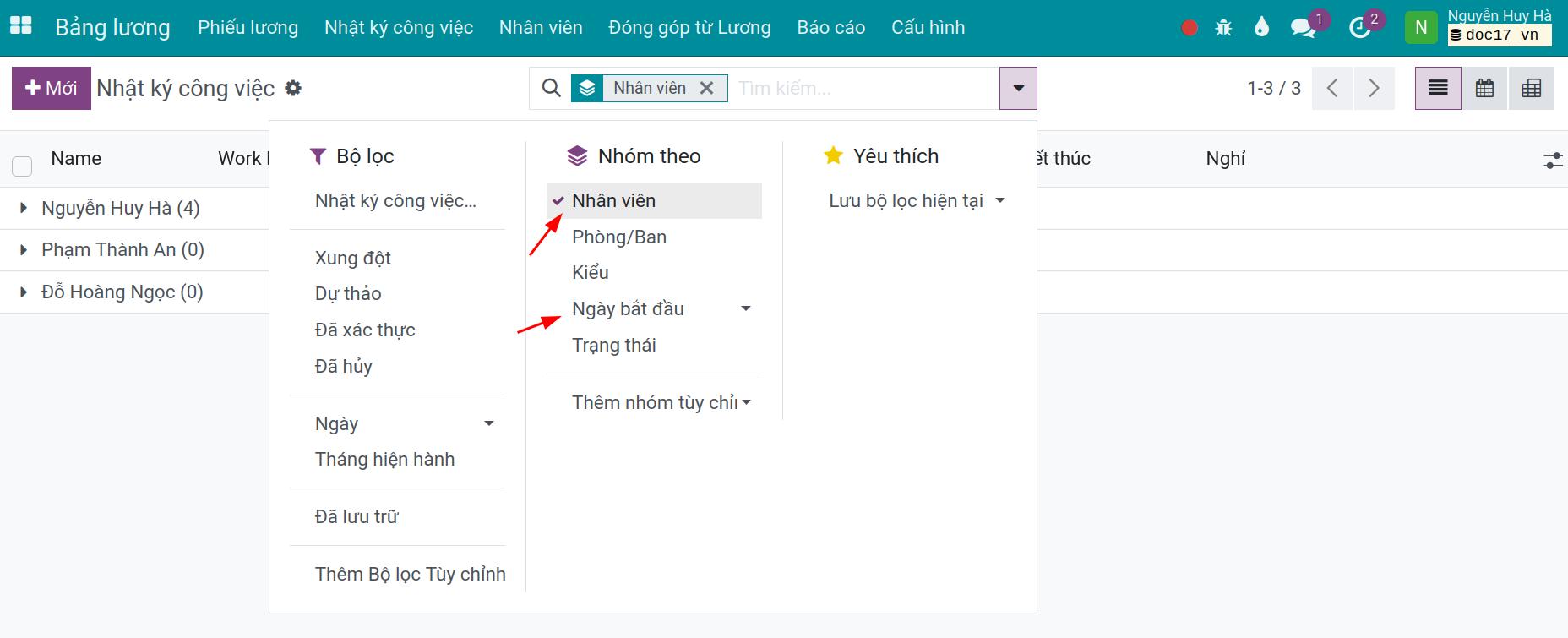Open the Cấu hình menu
The height and width of the screenshot is (638, 1568).
(928, 28)
